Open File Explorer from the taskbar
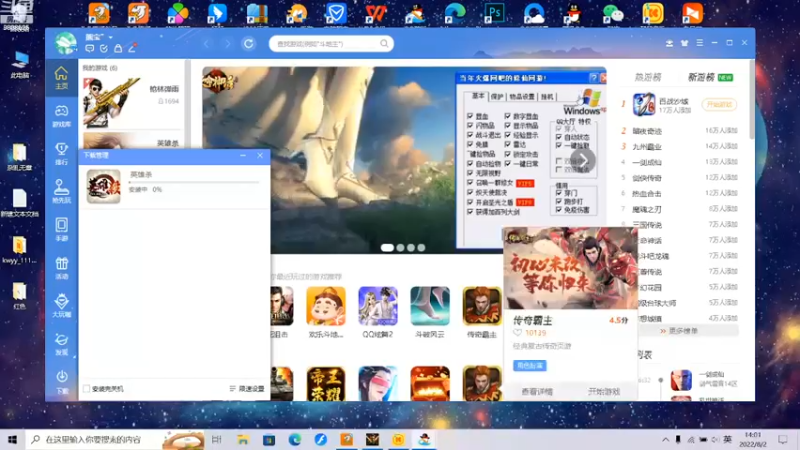800x450 pixels. (243, 439)
